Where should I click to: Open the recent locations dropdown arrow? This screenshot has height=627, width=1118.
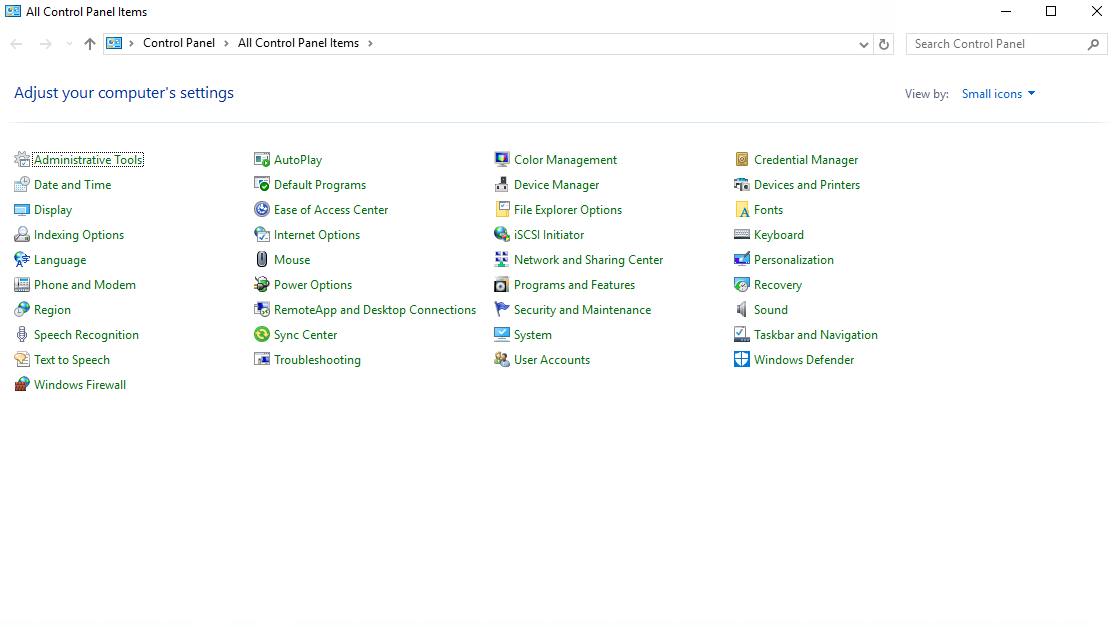coord(68,44)
